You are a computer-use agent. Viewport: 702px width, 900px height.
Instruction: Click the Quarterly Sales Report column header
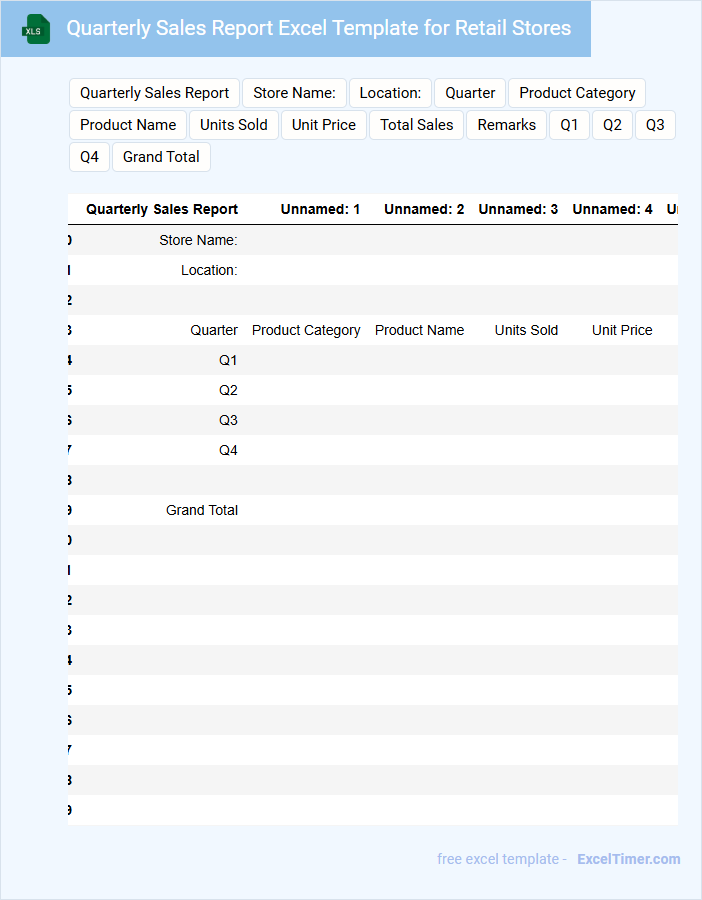(x=162, y=210)
